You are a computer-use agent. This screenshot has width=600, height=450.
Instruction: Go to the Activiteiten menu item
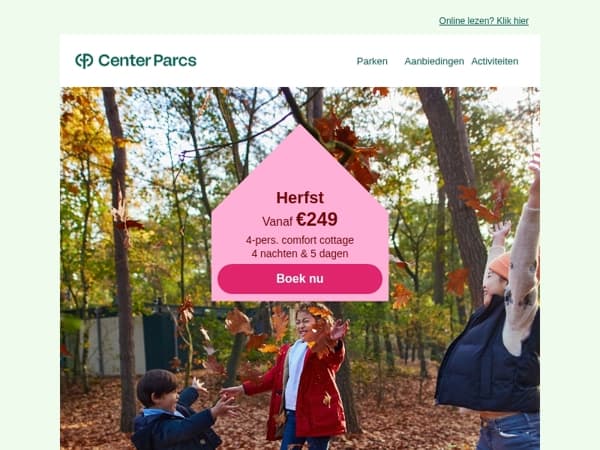494,61
